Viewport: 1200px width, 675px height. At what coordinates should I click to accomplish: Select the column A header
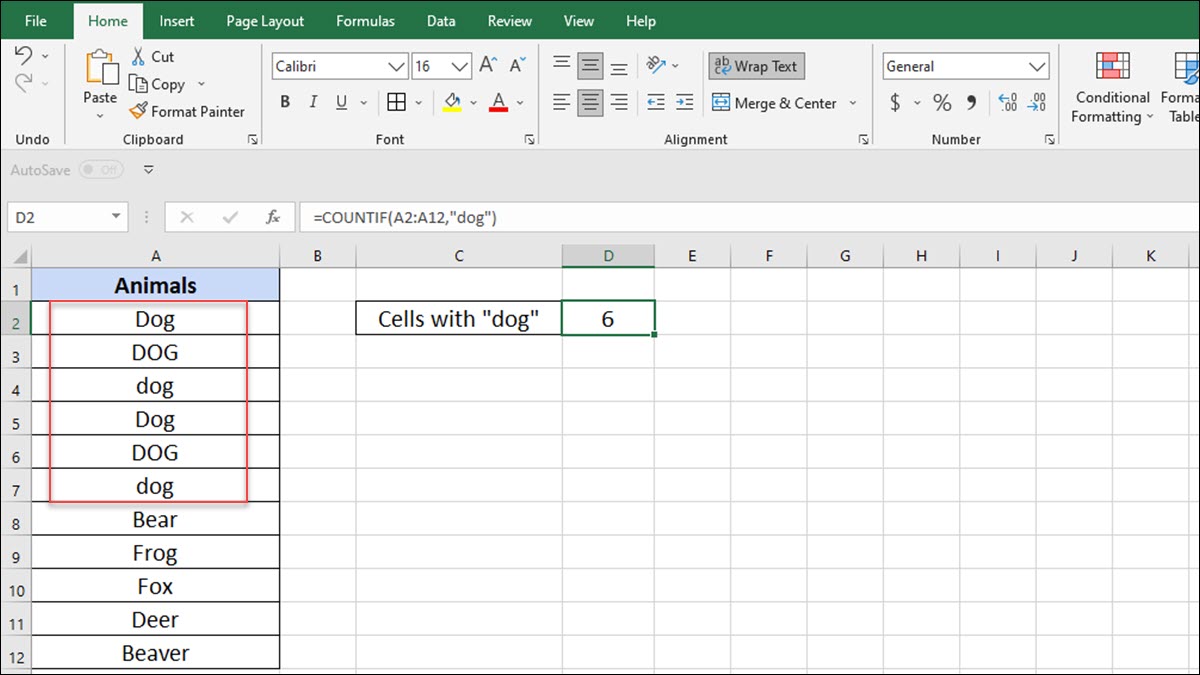coord(156,256)
